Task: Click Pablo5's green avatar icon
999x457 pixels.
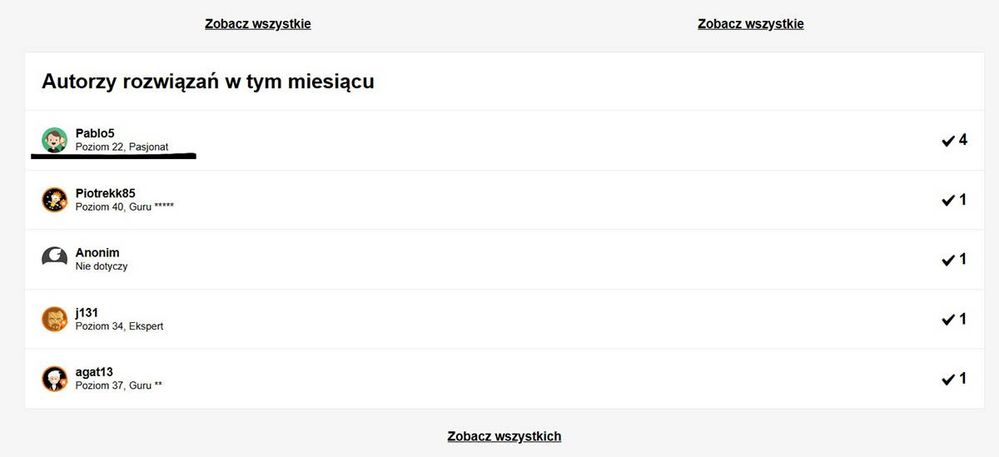Action: (x=54, y=140)
